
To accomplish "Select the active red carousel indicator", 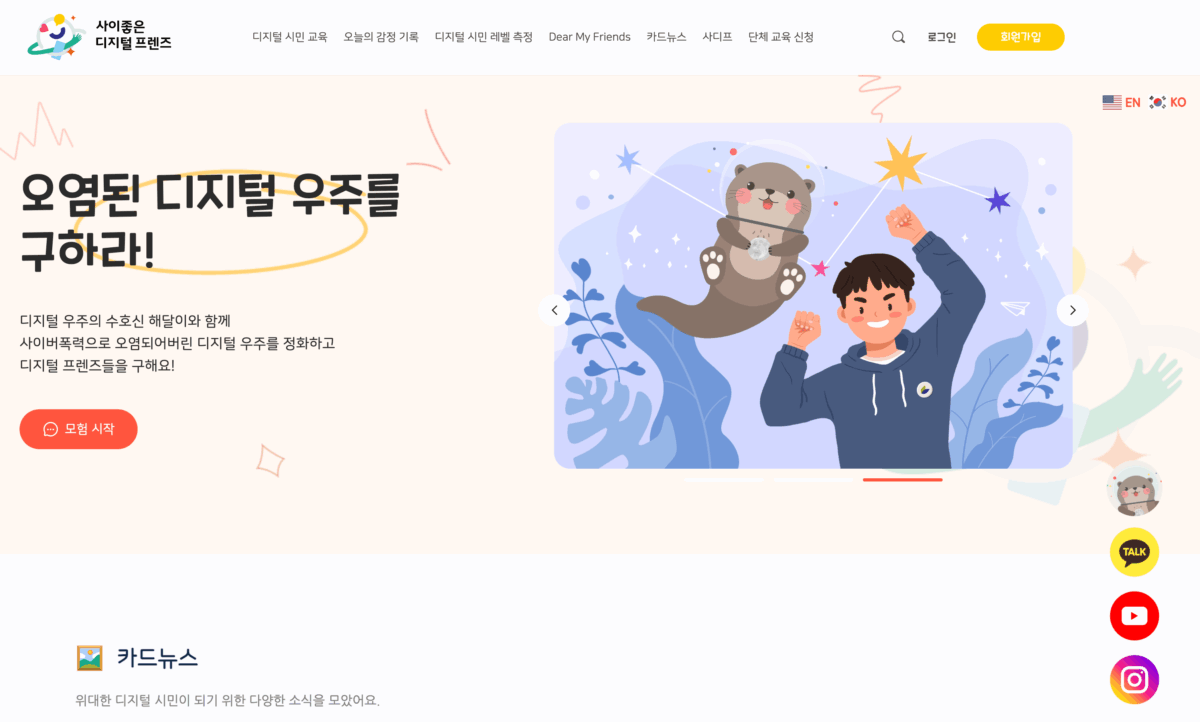I will pyautogui.click(x=903, y=480).
